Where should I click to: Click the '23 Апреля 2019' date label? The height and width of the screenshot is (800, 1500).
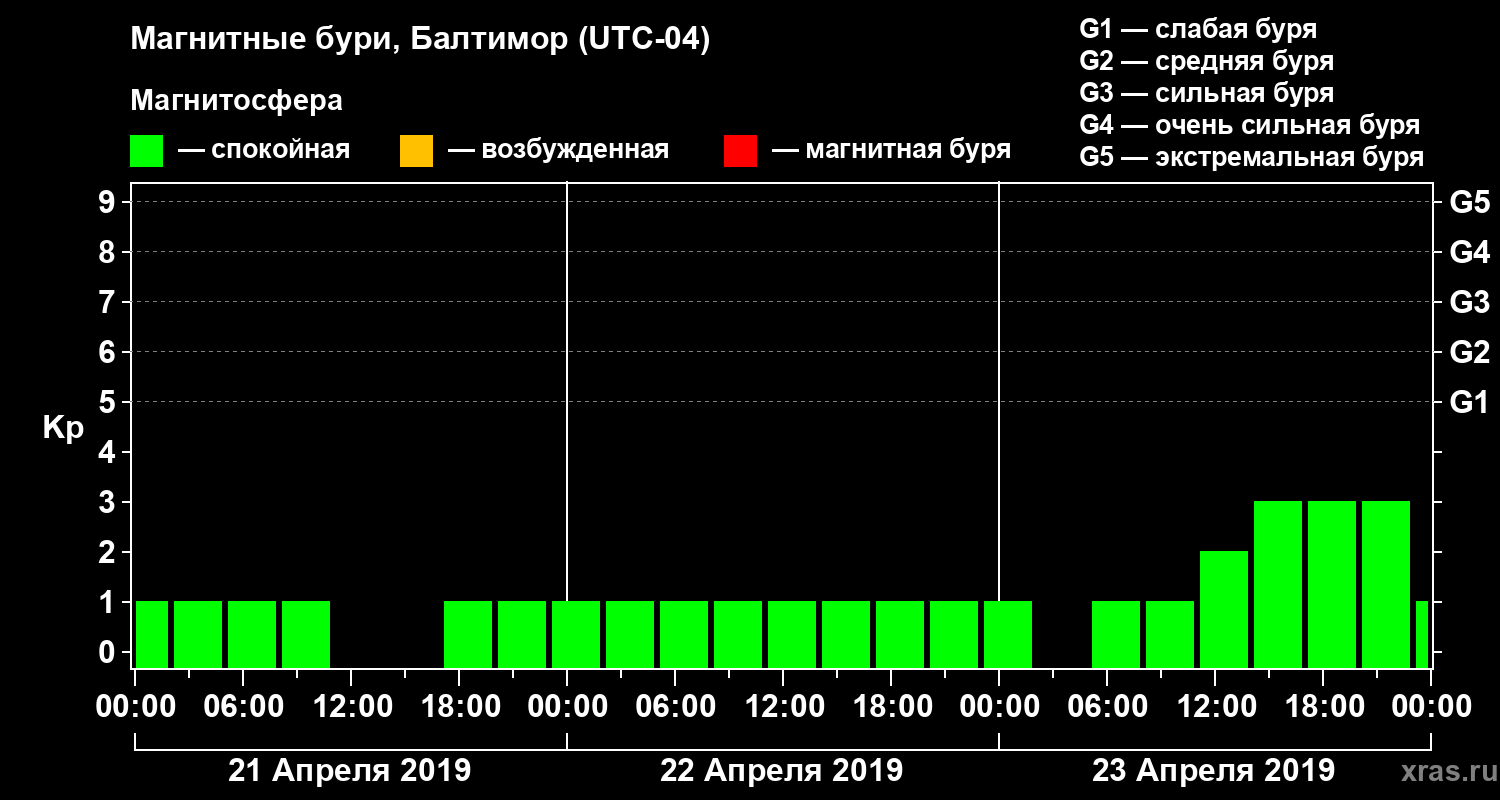point(1213,771)
